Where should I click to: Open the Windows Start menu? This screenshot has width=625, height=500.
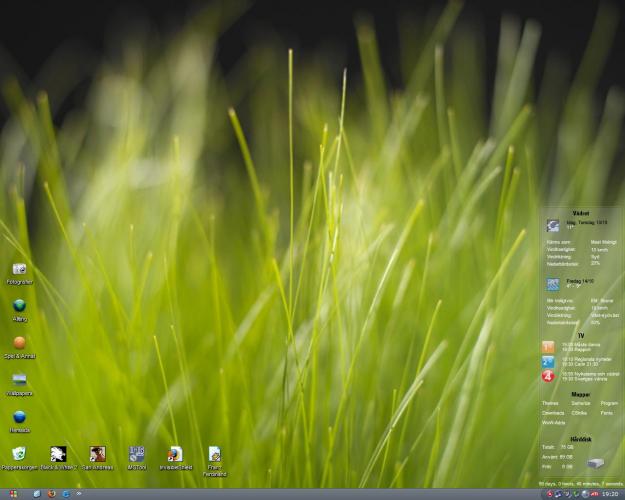[12, 494]
